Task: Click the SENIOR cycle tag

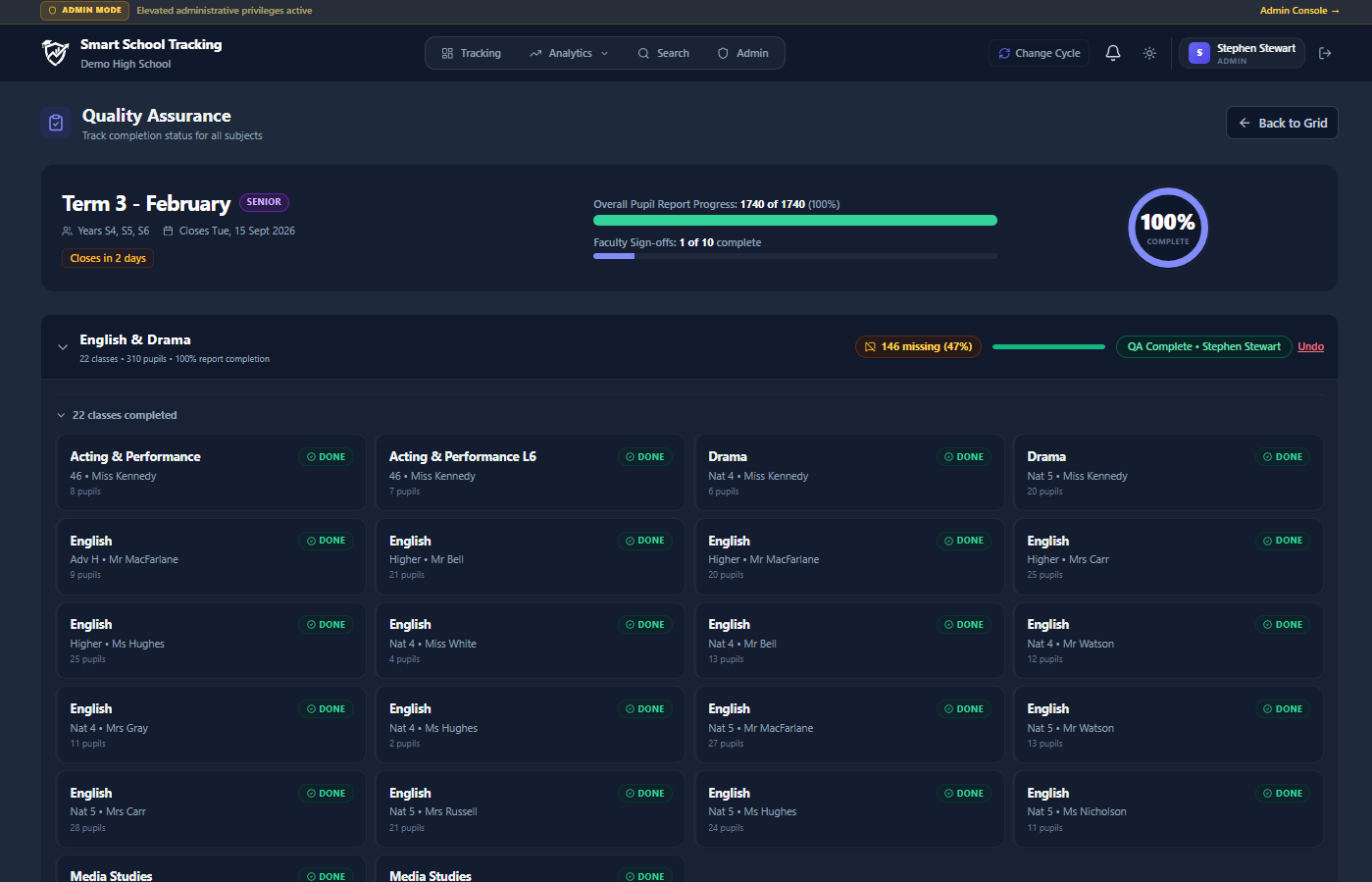Action: (x=264, y=202)
